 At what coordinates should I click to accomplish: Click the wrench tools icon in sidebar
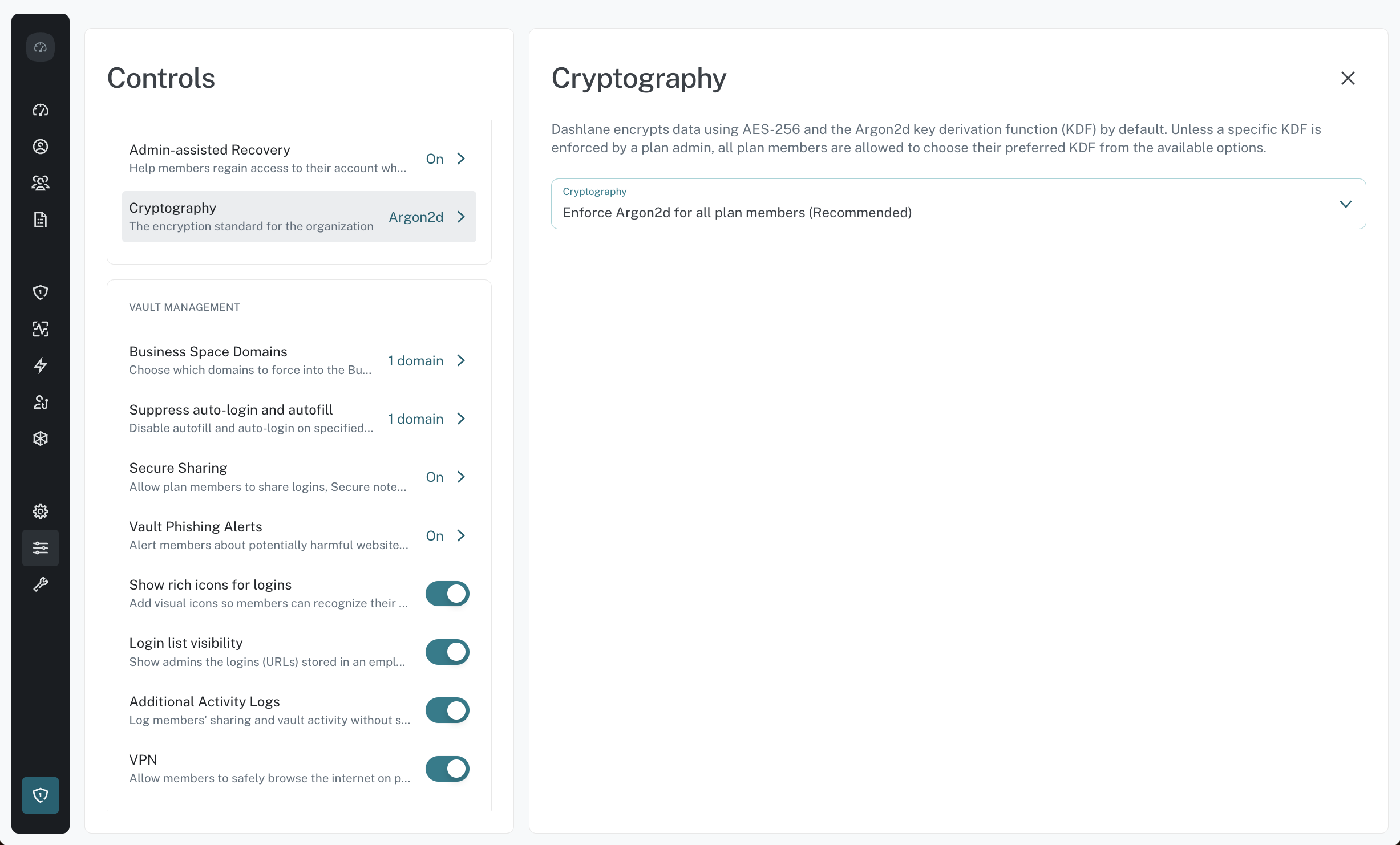click(x=41, y=584)
